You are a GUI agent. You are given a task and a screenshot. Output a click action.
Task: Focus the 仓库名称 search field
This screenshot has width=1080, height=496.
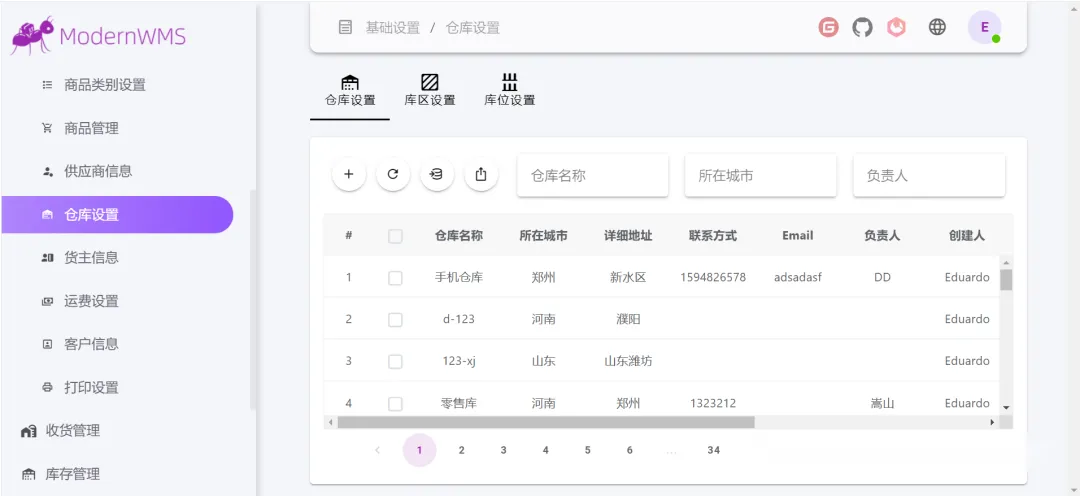(x=592, y=175)
